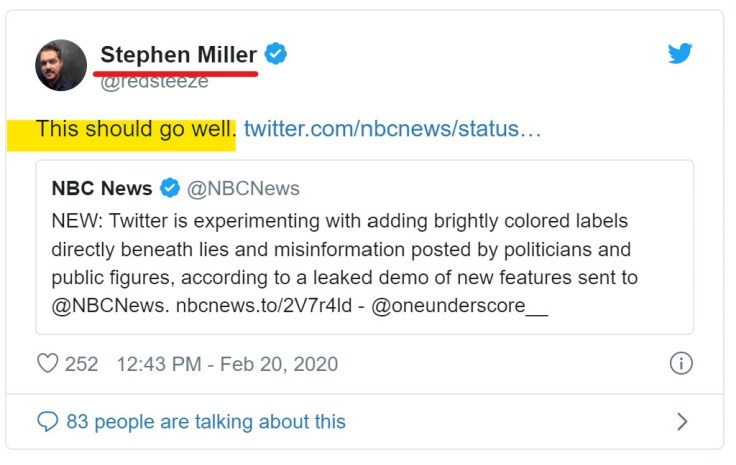Click NBC News verified checkmark badge
This screenshot has height=465, width=736.
tap(171, 188)
